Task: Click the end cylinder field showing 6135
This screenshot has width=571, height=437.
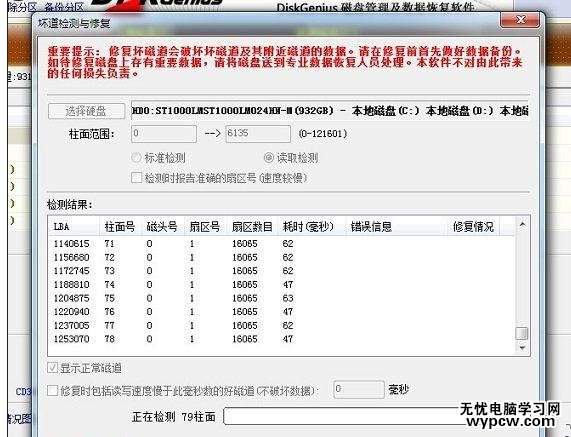Action: pos(258,134)
